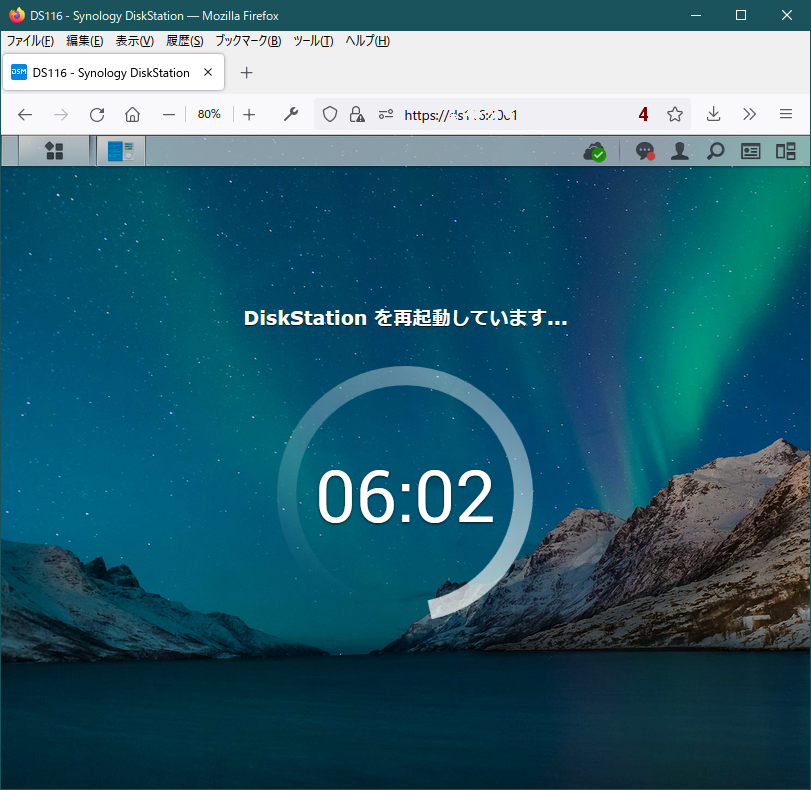This screenshot has width=811, height=790.
Task: Open the Control Panel taskbar app
Action: (x=121, y=151)
